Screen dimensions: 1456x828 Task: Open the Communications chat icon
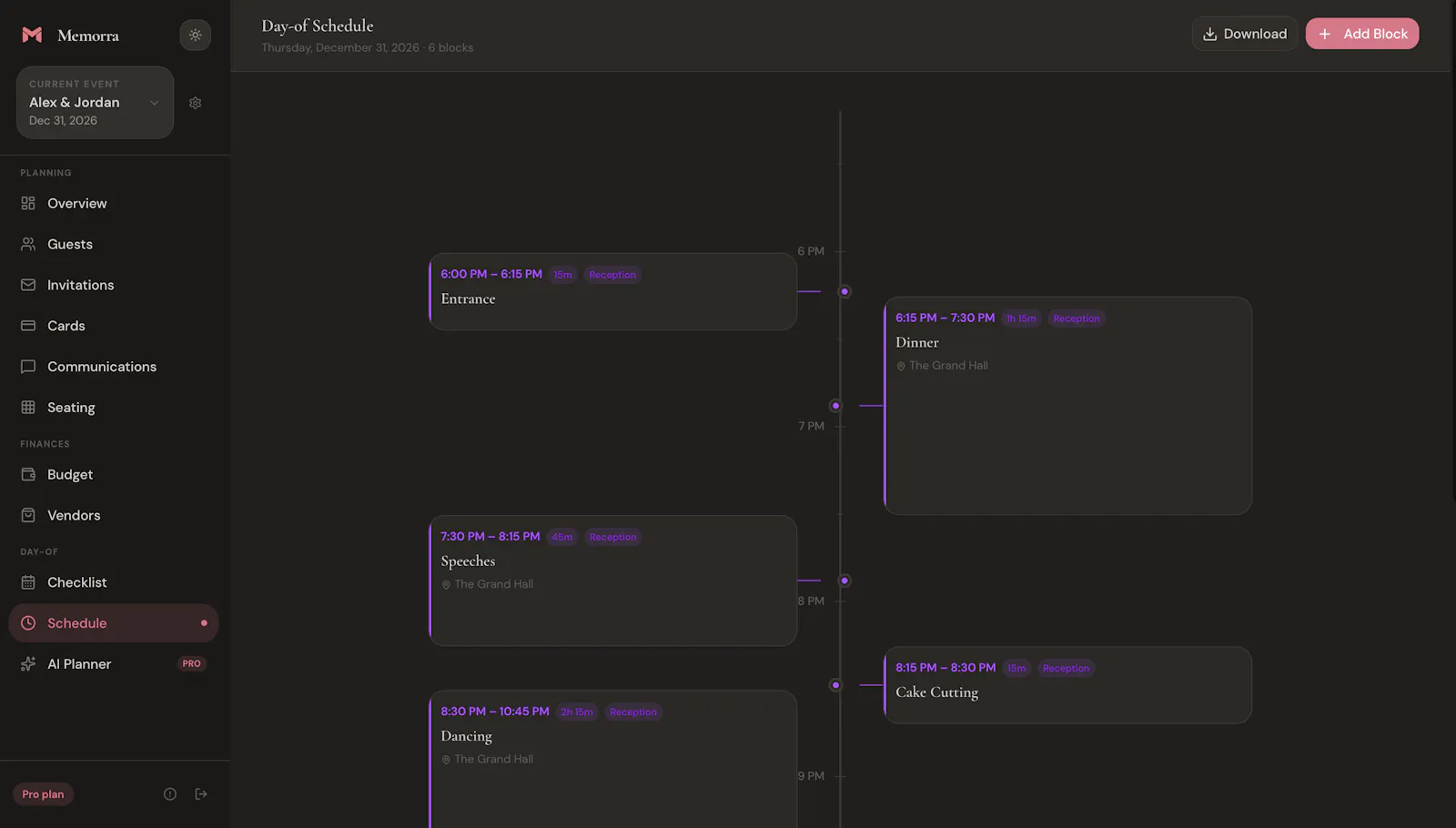(x=28, y=367)
